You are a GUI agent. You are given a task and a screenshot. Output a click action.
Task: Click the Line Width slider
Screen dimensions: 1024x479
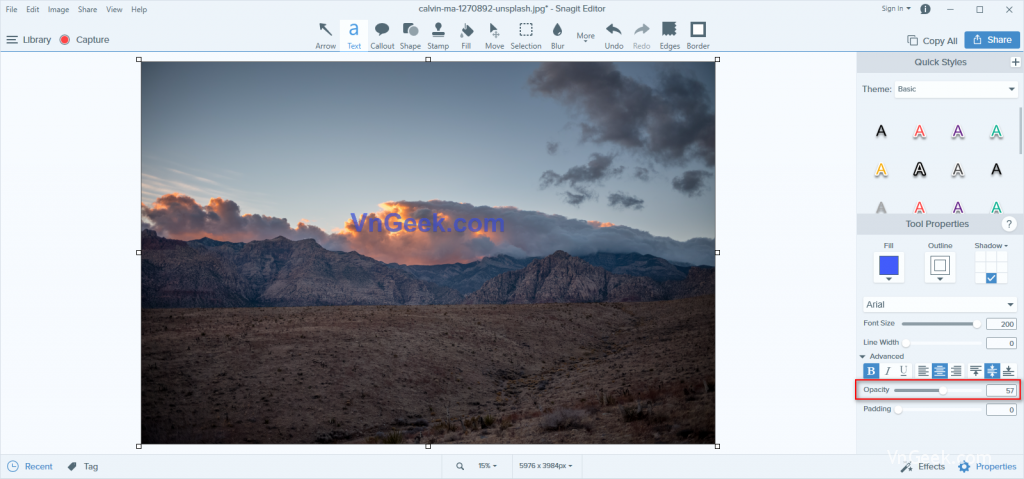point(941,343)
